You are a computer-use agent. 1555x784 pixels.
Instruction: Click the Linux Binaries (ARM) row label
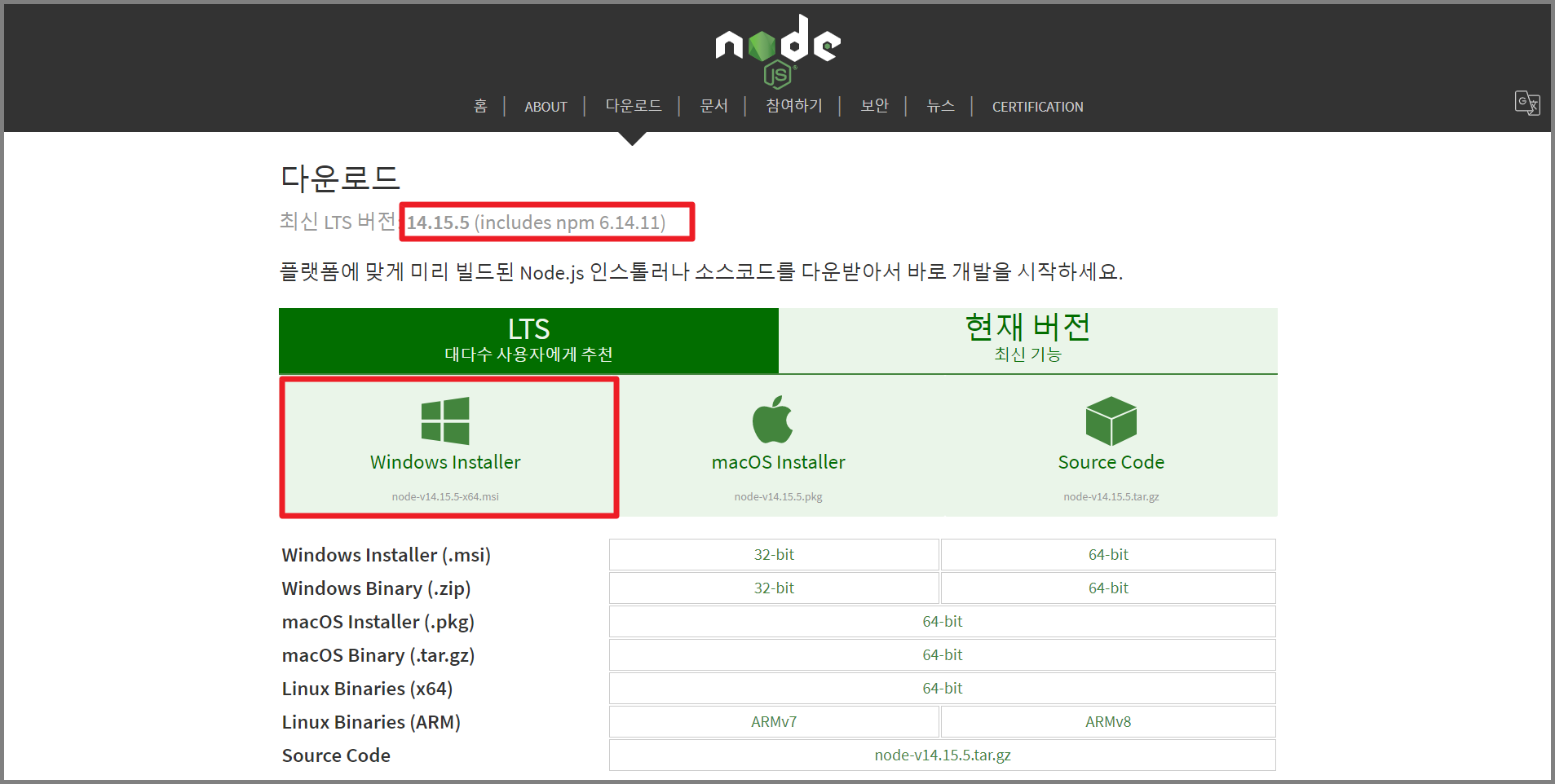[x=372, y=722]
